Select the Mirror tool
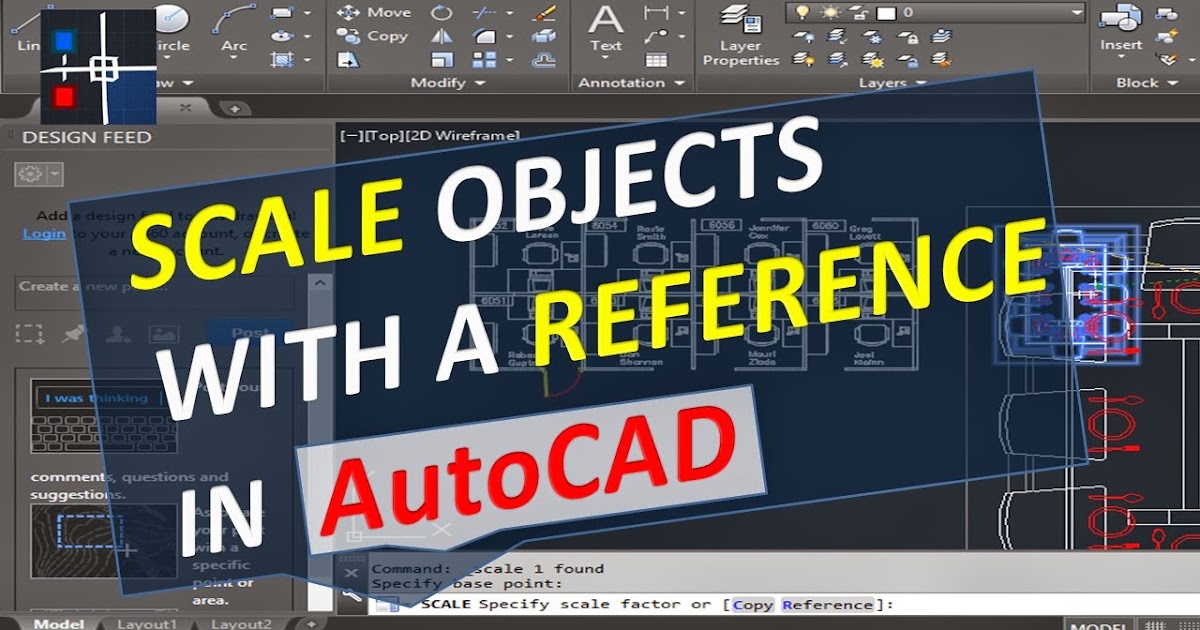 pyautogui.click(x=442, y=36)
